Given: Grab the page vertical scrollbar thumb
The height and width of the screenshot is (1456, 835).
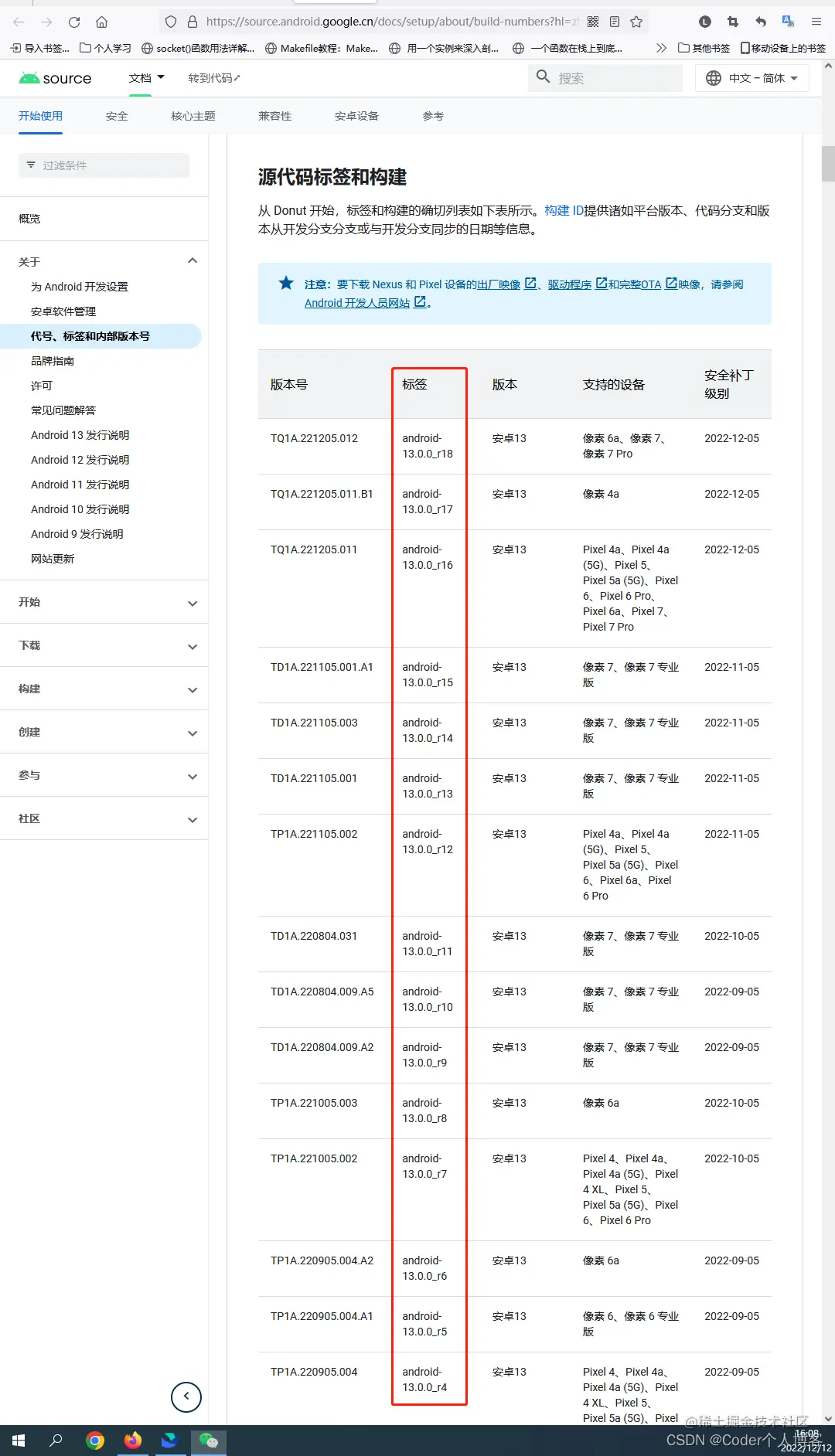Looking at the screenshot, I should click(x=828, y=163).
